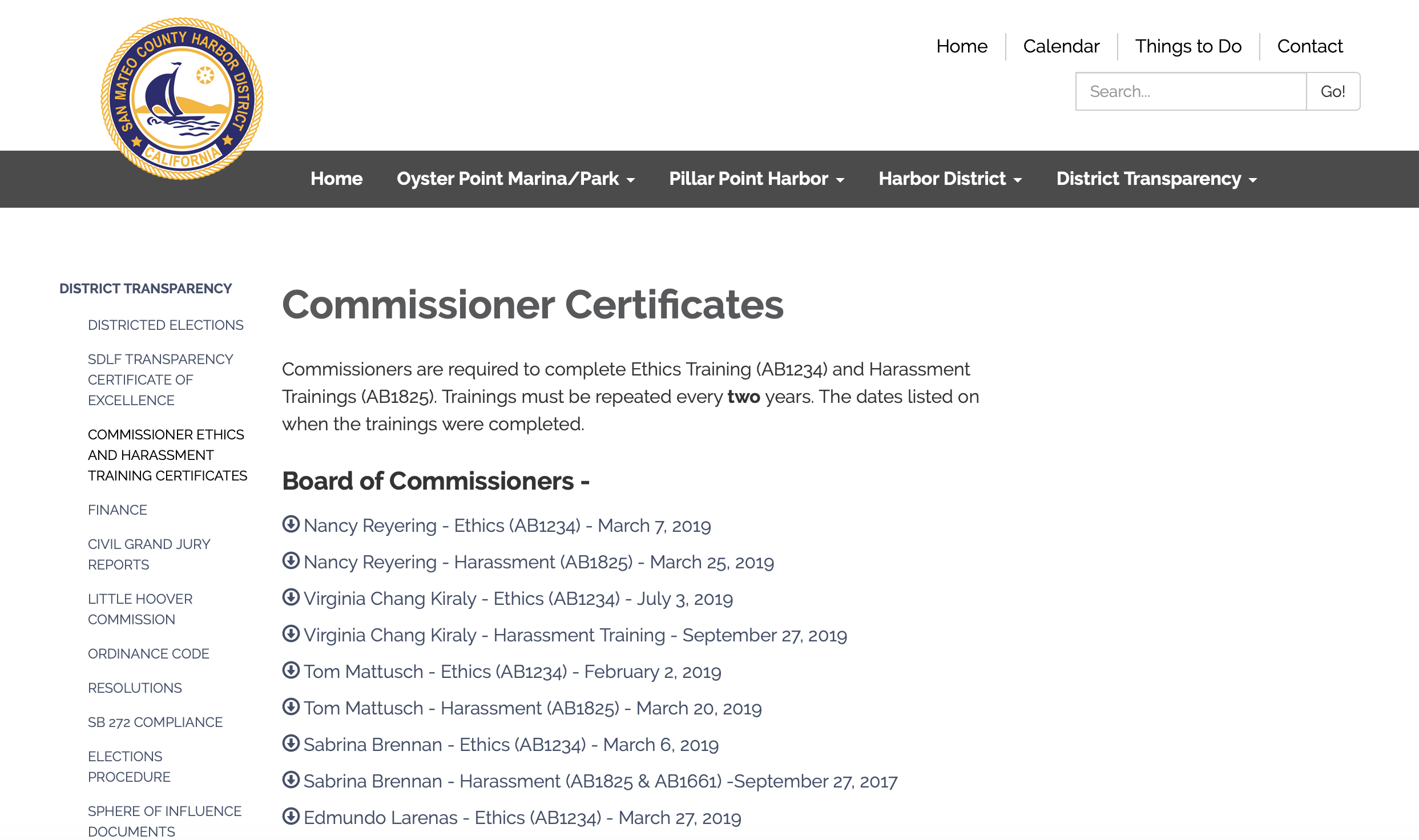The width and height of the screenshot is (1419, 840).
Task: Click the Search text field
Action: [x=1191, y=91]
